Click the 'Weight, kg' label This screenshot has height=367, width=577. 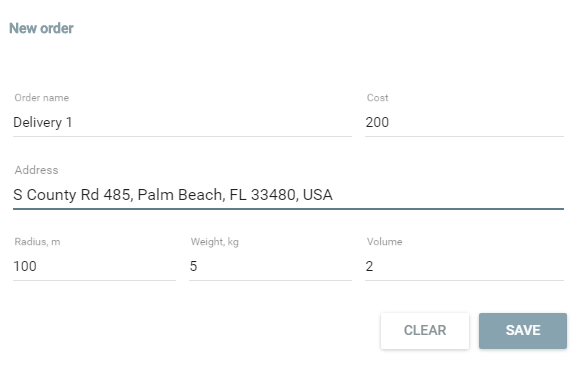click(x=215, y=242)
